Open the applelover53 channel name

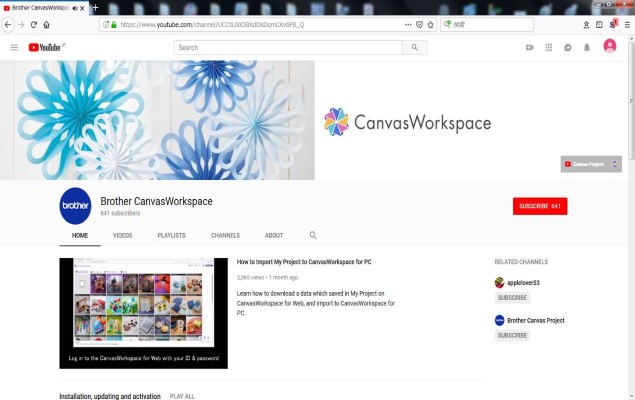pos(523,283)
